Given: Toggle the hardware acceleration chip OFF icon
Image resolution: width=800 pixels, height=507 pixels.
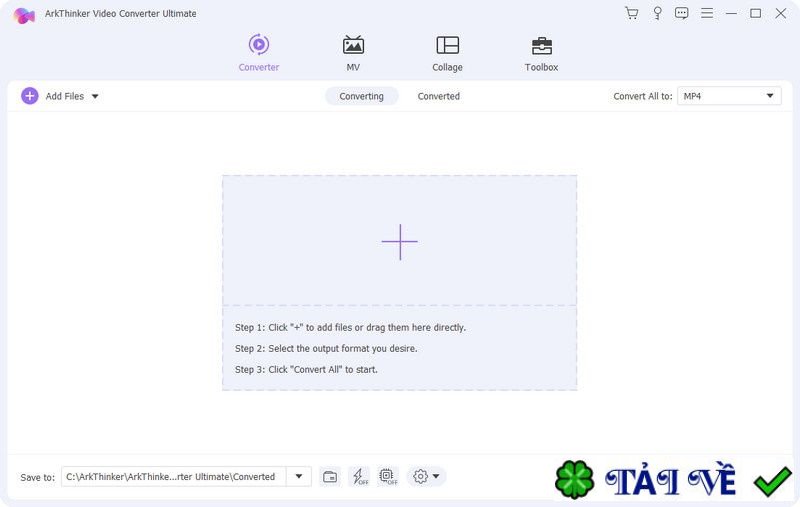Looking at the screenshot, I should point(388,477).
